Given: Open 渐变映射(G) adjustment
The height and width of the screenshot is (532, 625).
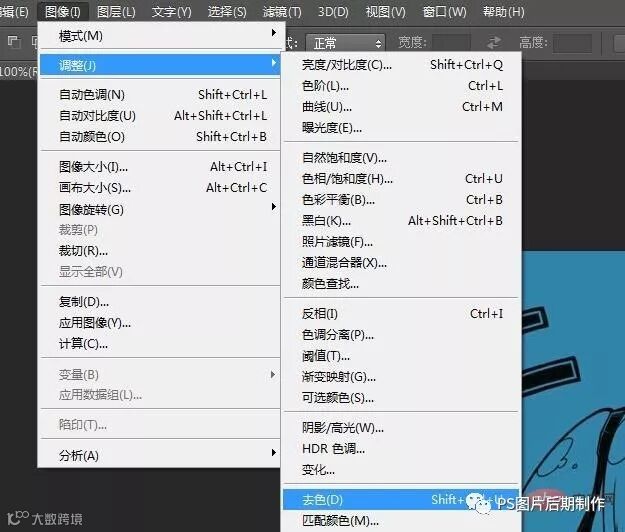Looking at the screenshot, I should tap(401, 377).
